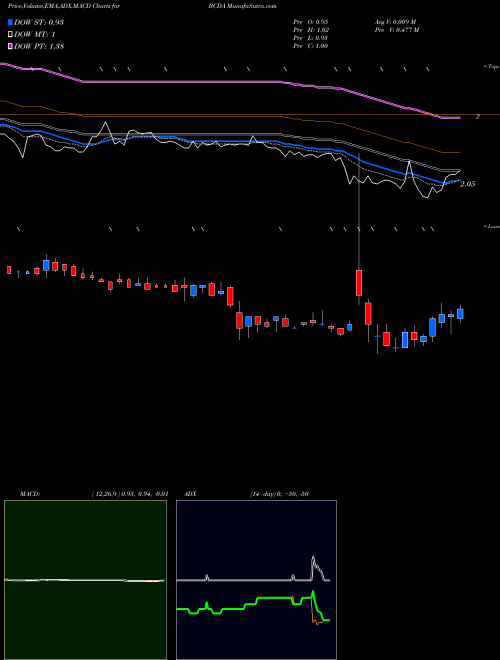Click the magenta DOW PT legend swatch
Screen dimensions: 500x660
(10, 46)
